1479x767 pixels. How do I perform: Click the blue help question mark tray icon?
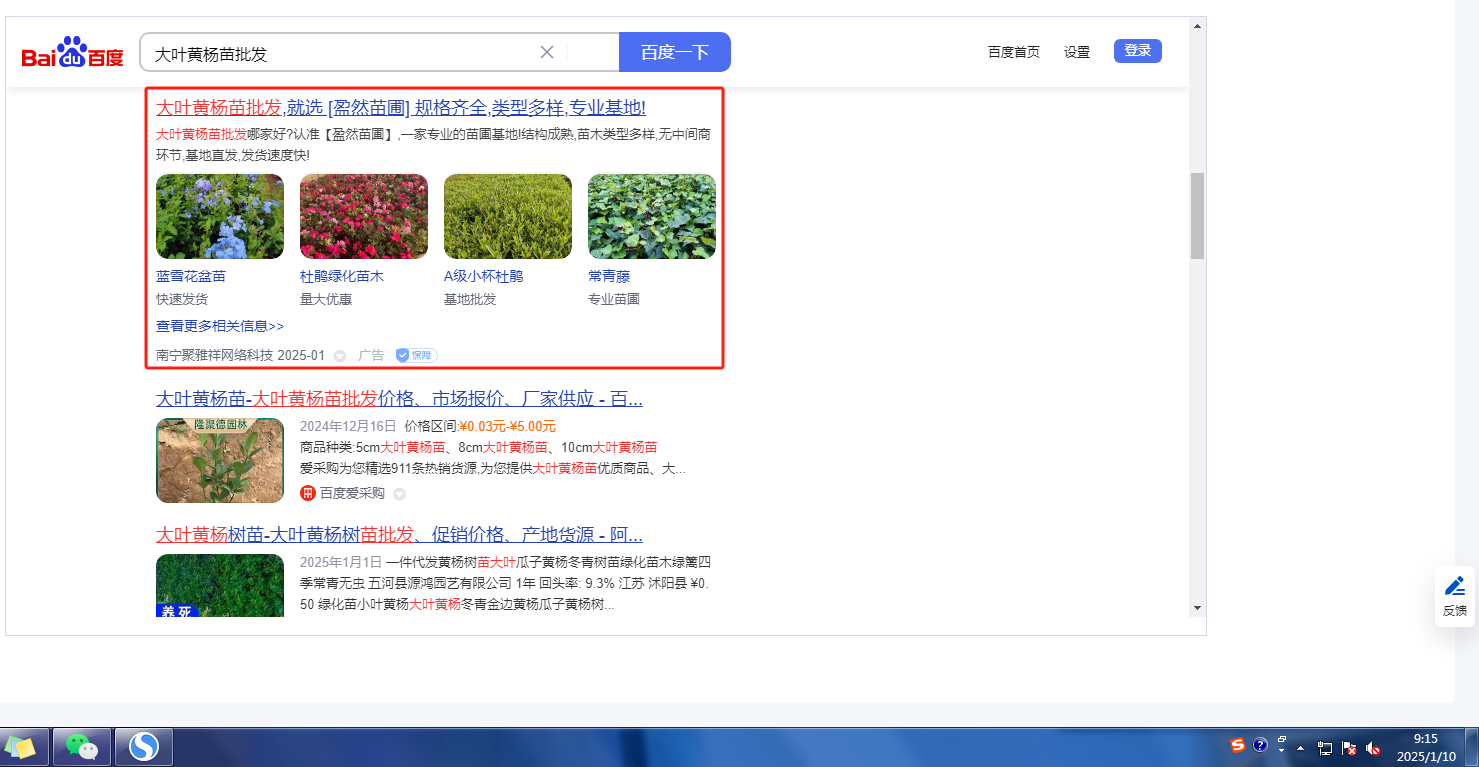pos(1260,745)
